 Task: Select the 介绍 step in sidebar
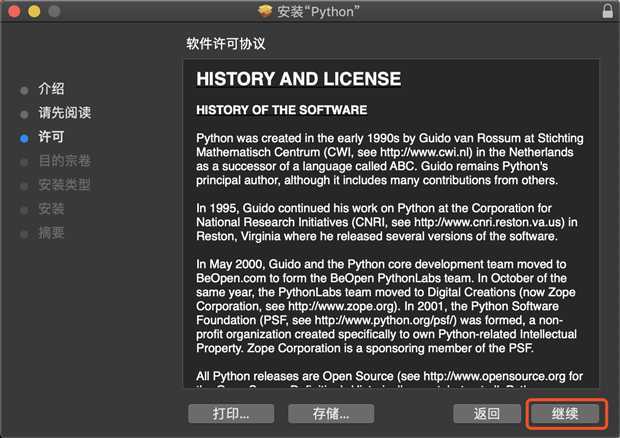(x=51, y=89)
